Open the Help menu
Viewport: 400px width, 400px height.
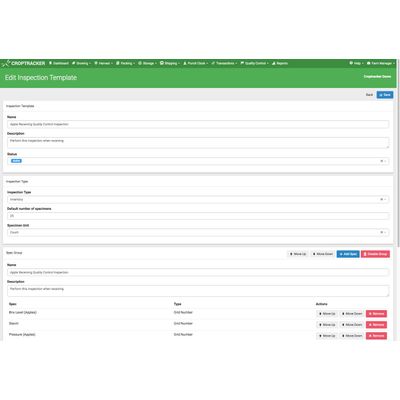(356, 63)
